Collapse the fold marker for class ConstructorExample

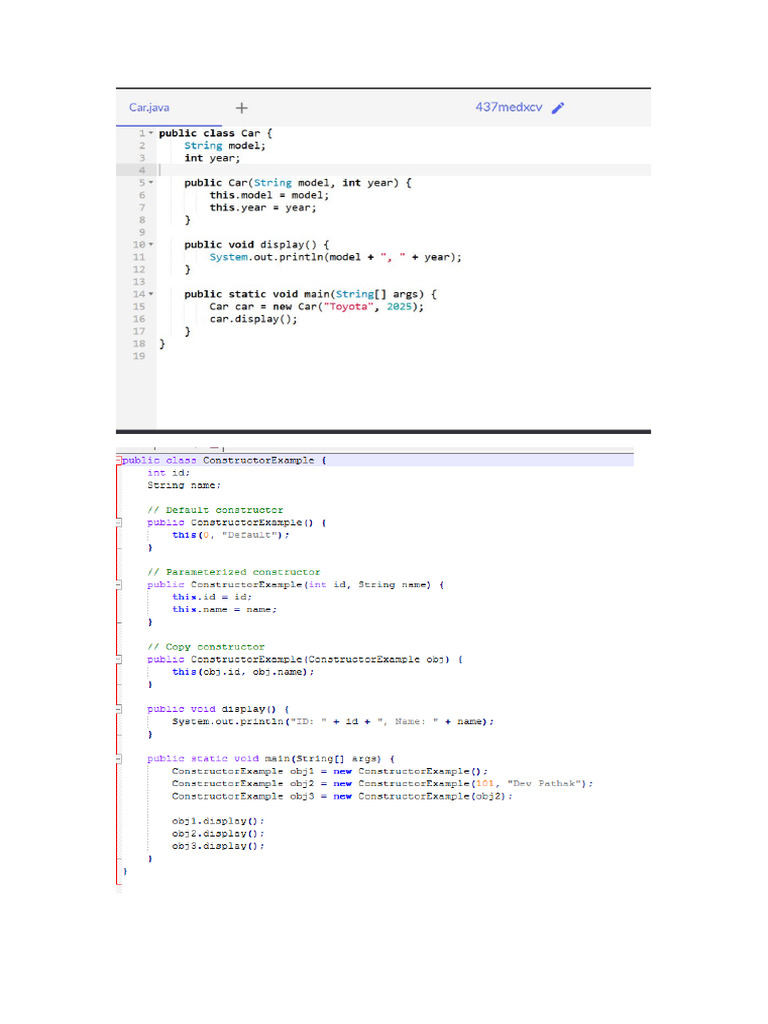point(119,460)
